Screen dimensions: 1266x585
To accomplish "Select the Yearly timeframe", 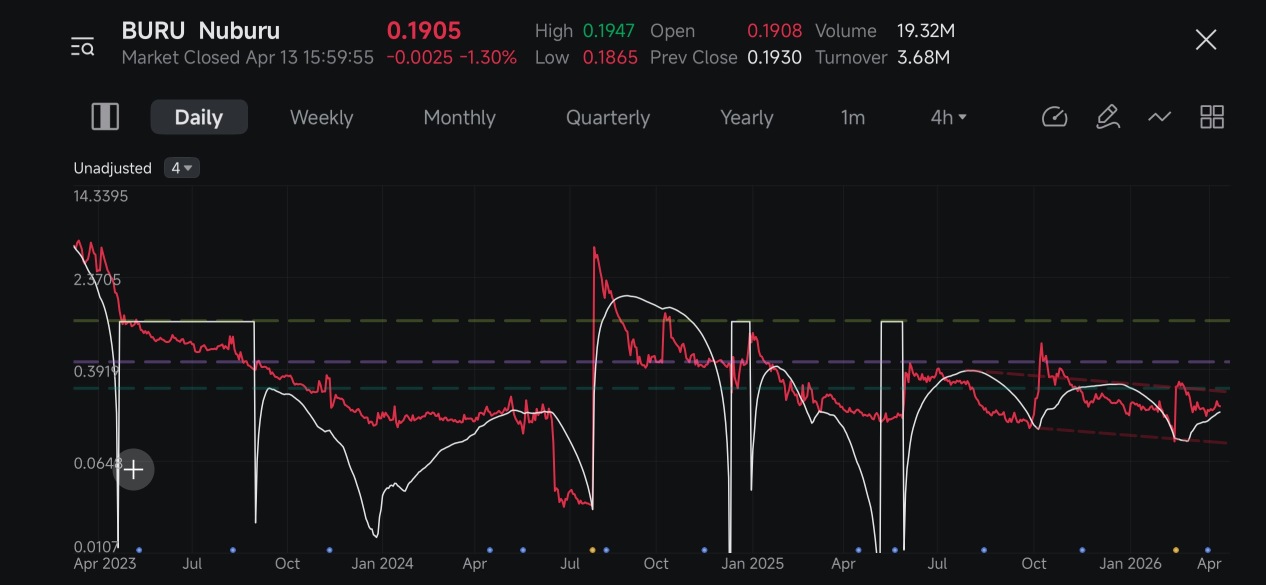I will [747, 117].
